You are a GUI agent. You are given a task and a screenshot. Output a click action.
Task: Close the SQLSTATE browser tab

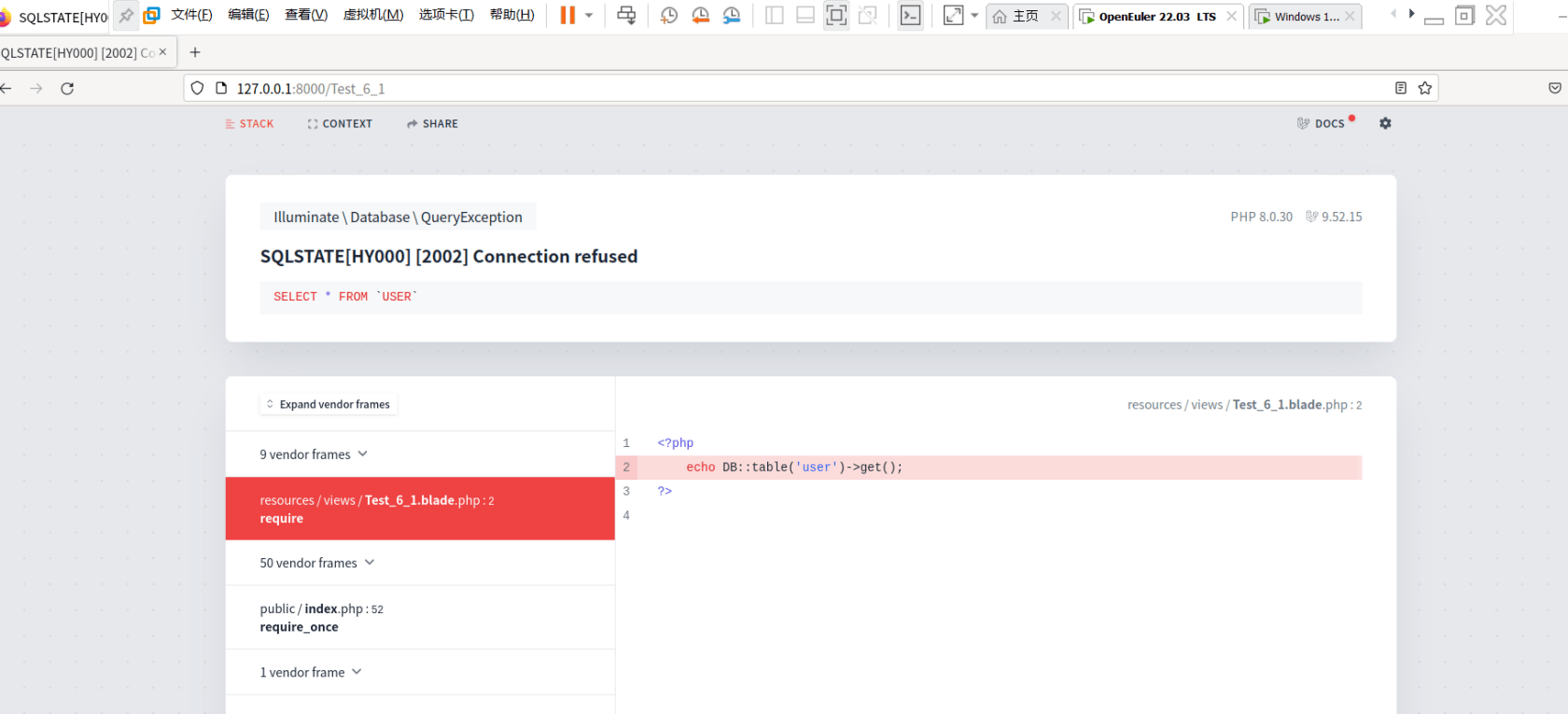tap(162, 52)
